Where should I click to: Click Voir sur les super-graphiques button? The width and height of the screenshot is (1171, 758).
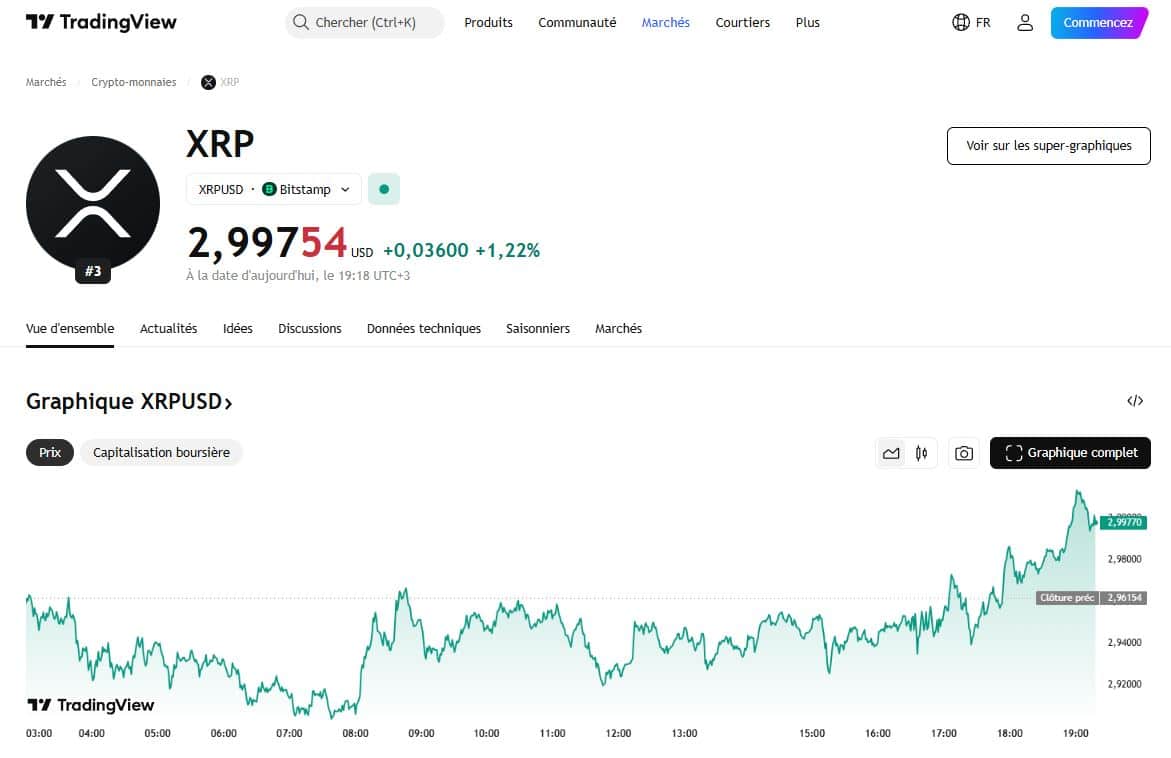[1049, 146]
